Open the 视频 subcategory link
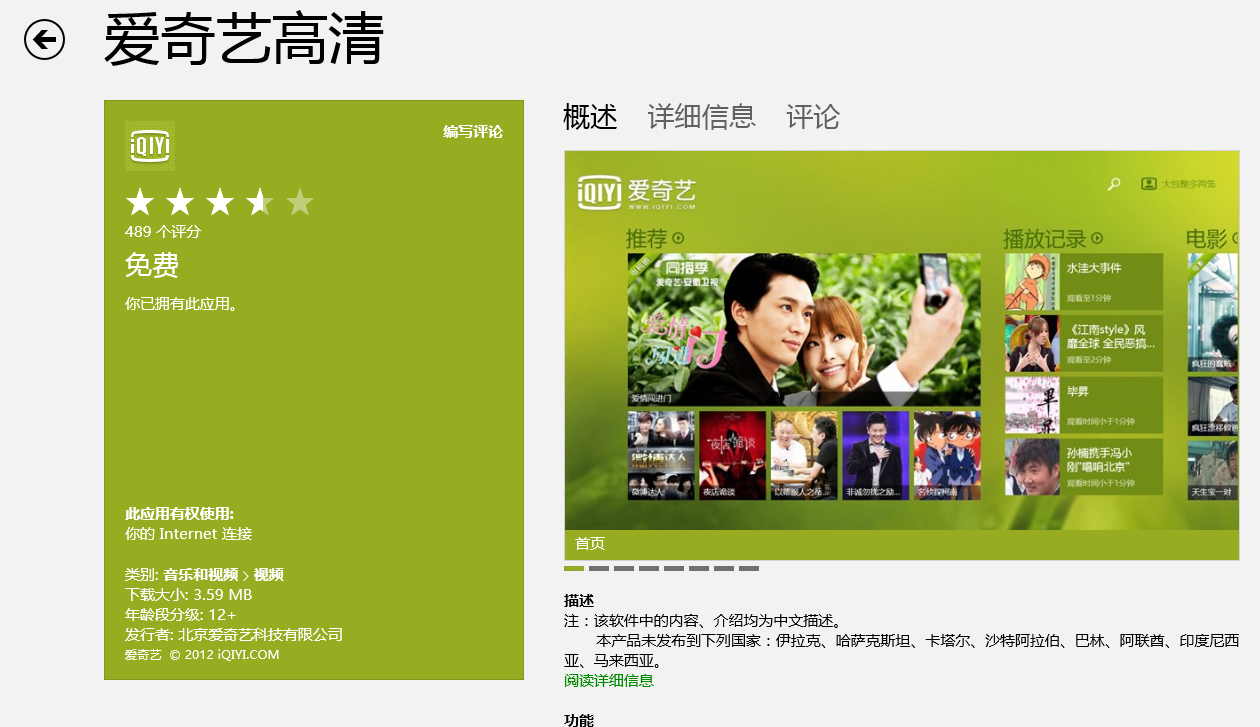Screen dimensions: 1260x727 tap(268, 575)
